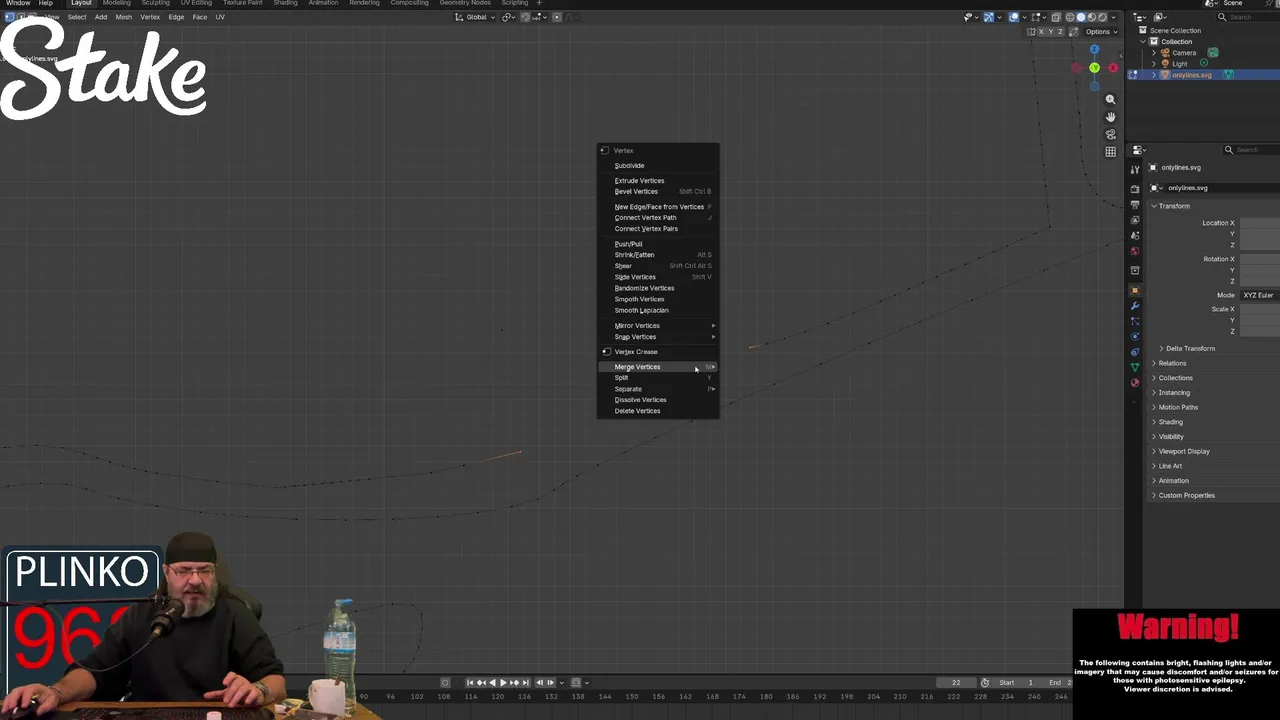
Task: Select rendered viewport shading
Action: [x=1102, y=17]
